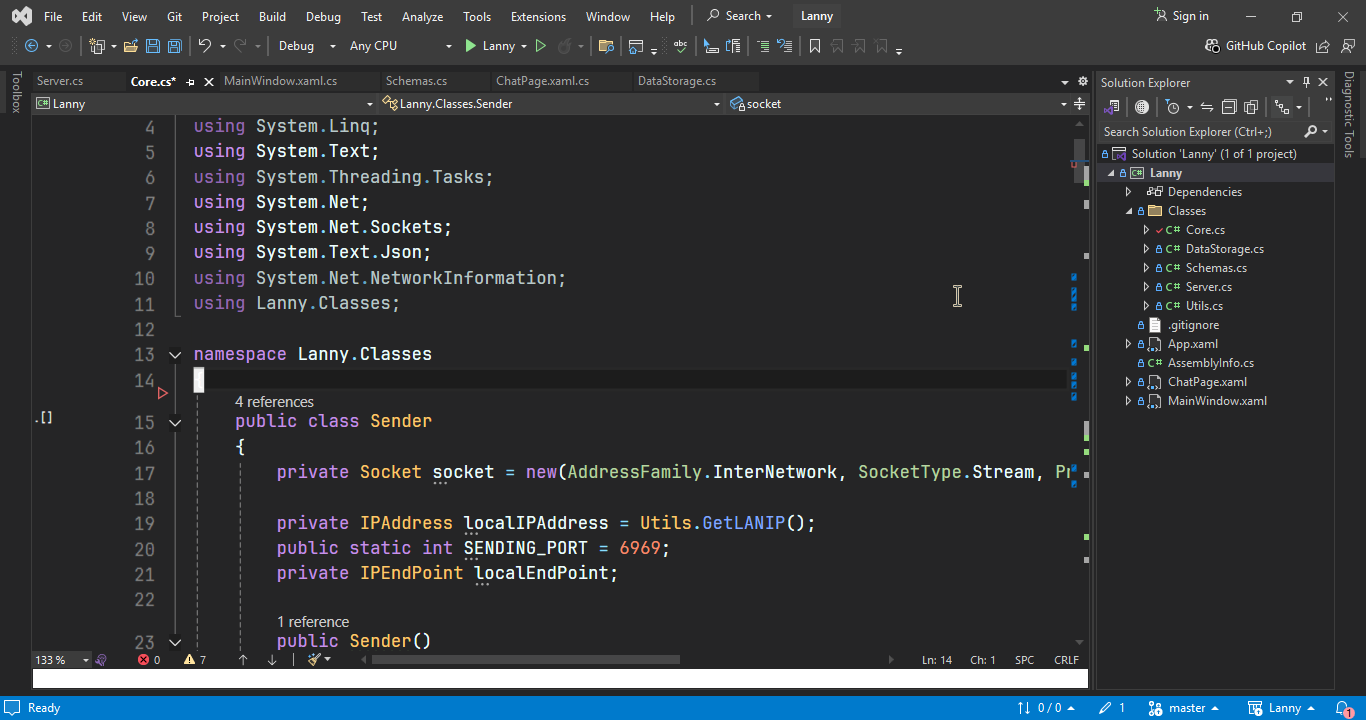Click Sync with Active Document arrows icon

(x=1207, y=107)
